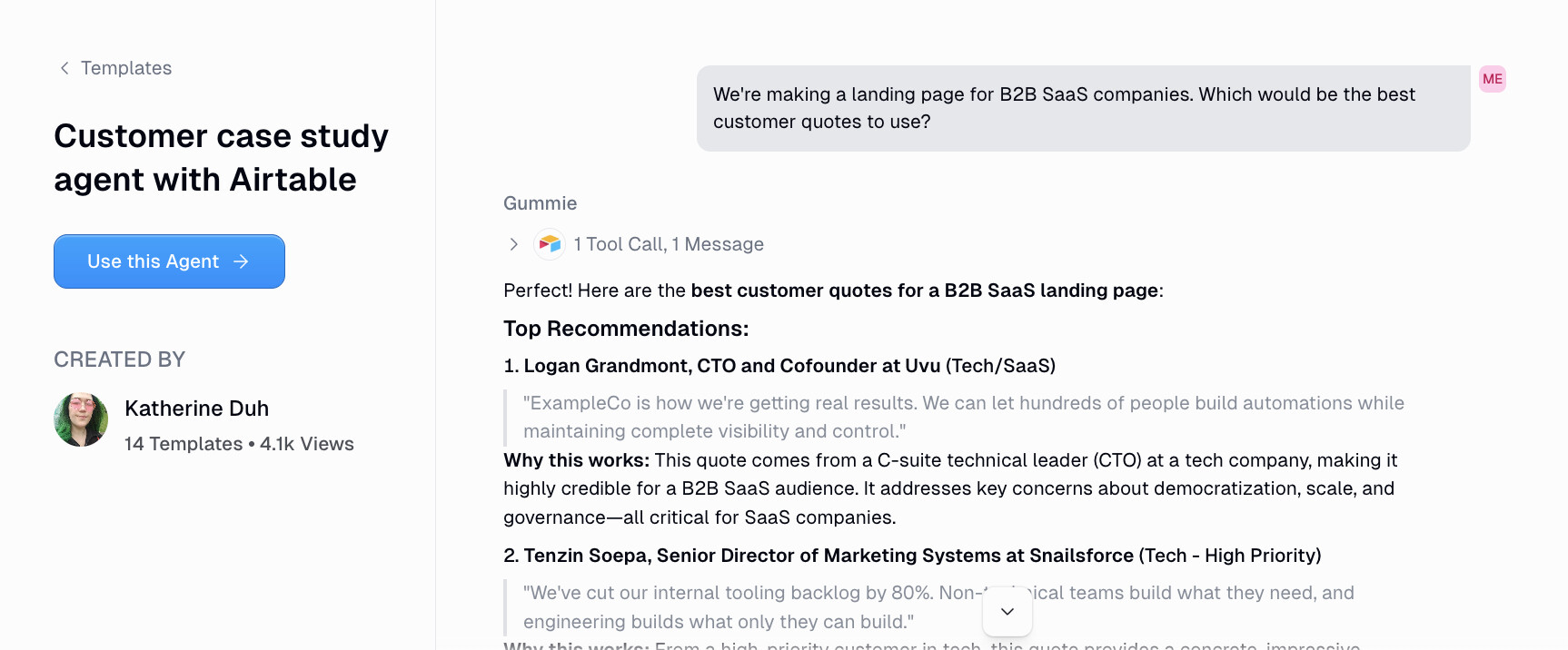Click the ME avatar beside the chat bubble
Image resolution: width=1568 pixels, height=650 pixels.
(1492, 79)
